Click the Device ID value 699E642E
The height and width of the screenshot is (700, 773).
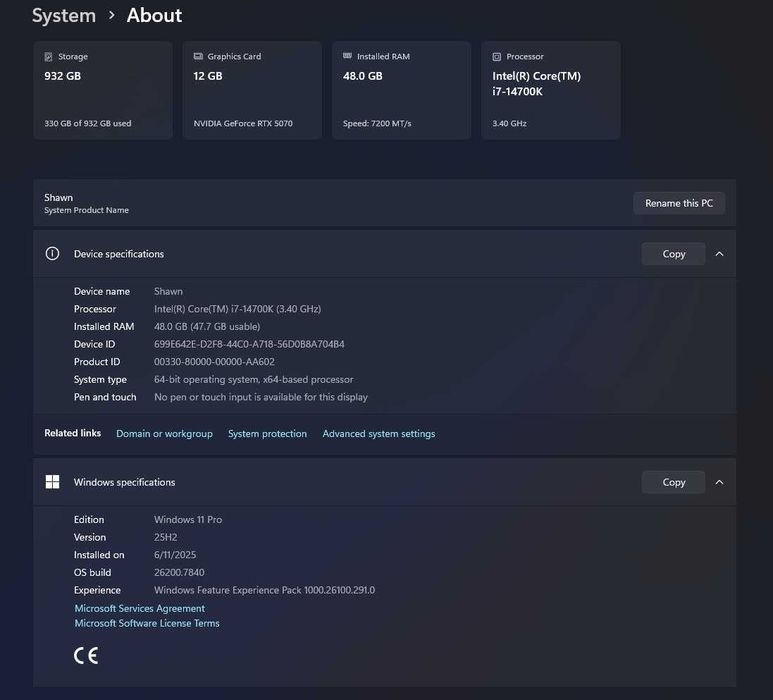[249, 344]
